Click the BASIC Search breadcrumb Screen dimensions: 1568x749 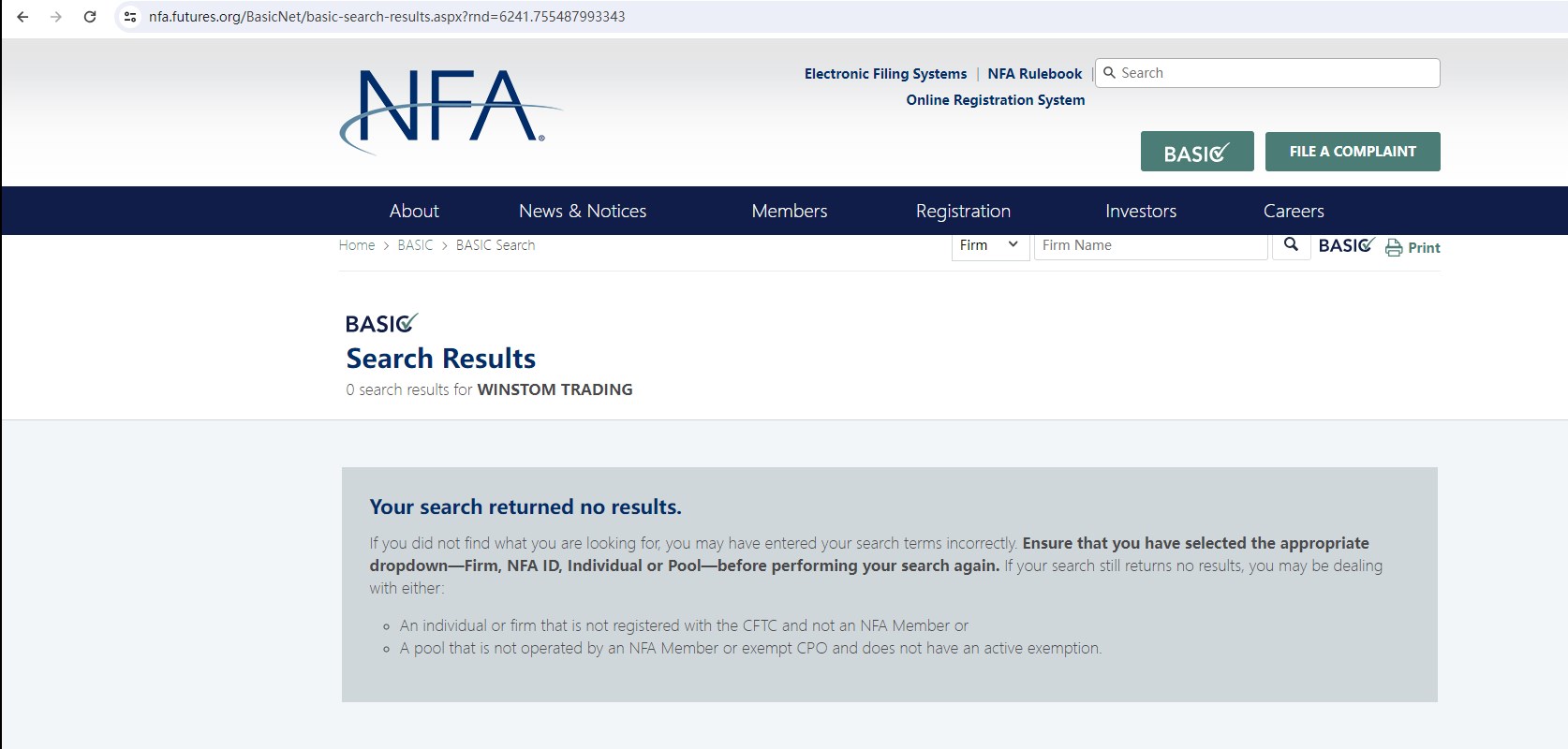tap(496, 245)
